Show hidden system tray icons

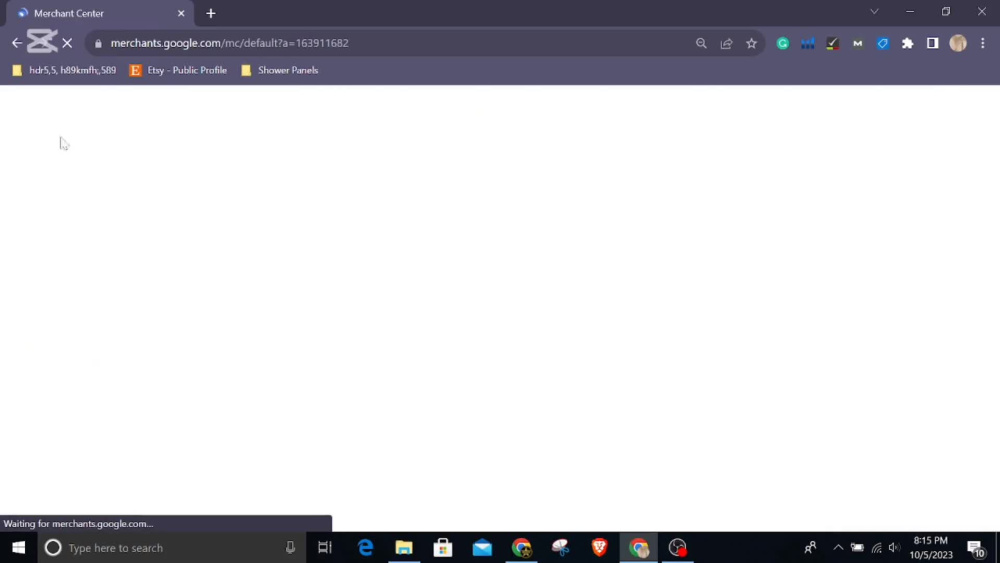[838, 548]
